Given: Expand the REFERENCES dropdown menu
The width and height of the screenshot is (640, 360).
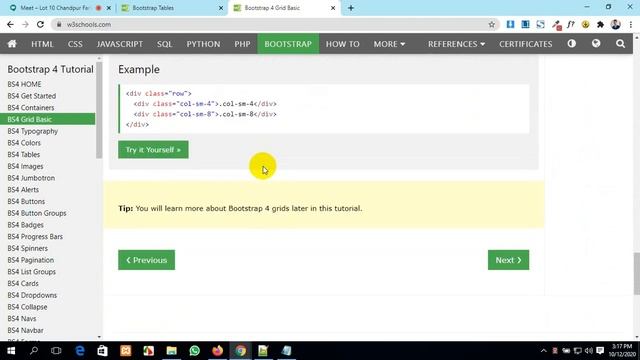Looking at the screenshot, I should [456, 44].
